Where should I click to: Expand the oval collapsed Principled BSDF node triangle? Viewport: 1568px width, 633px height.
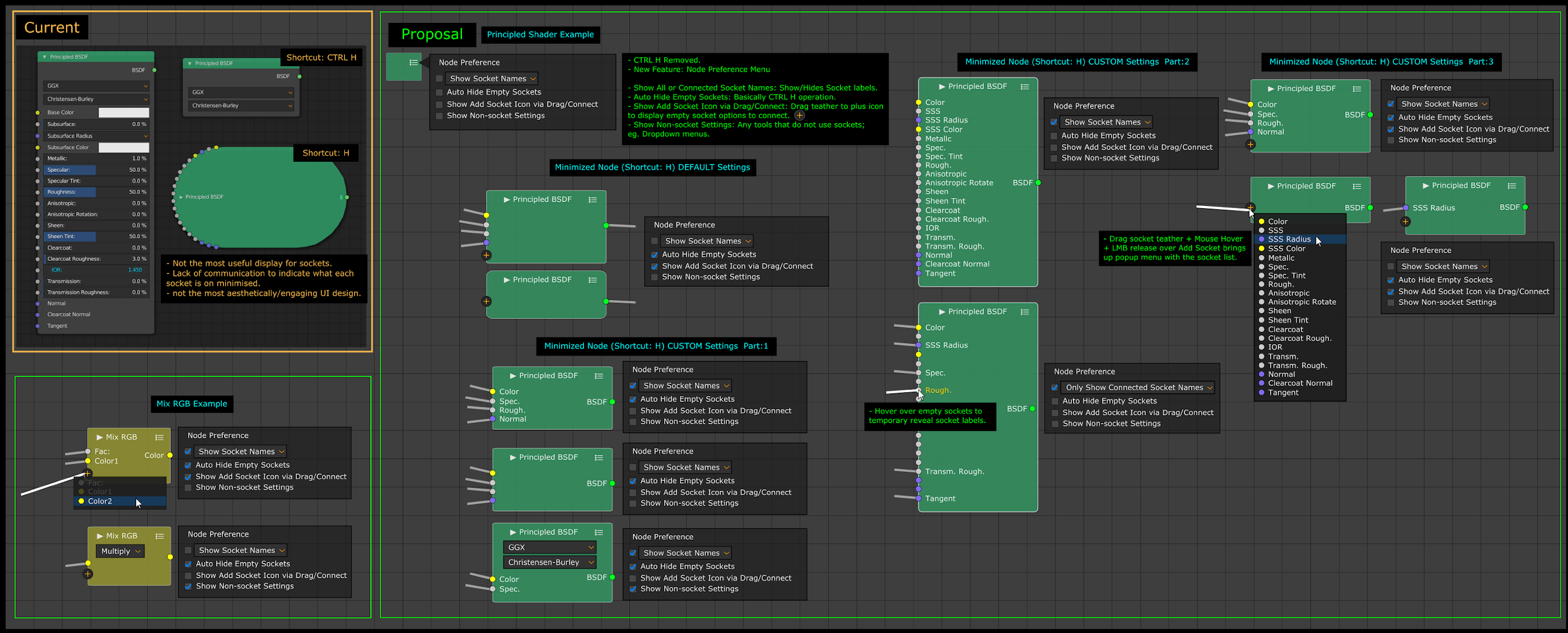coord(181,197)
